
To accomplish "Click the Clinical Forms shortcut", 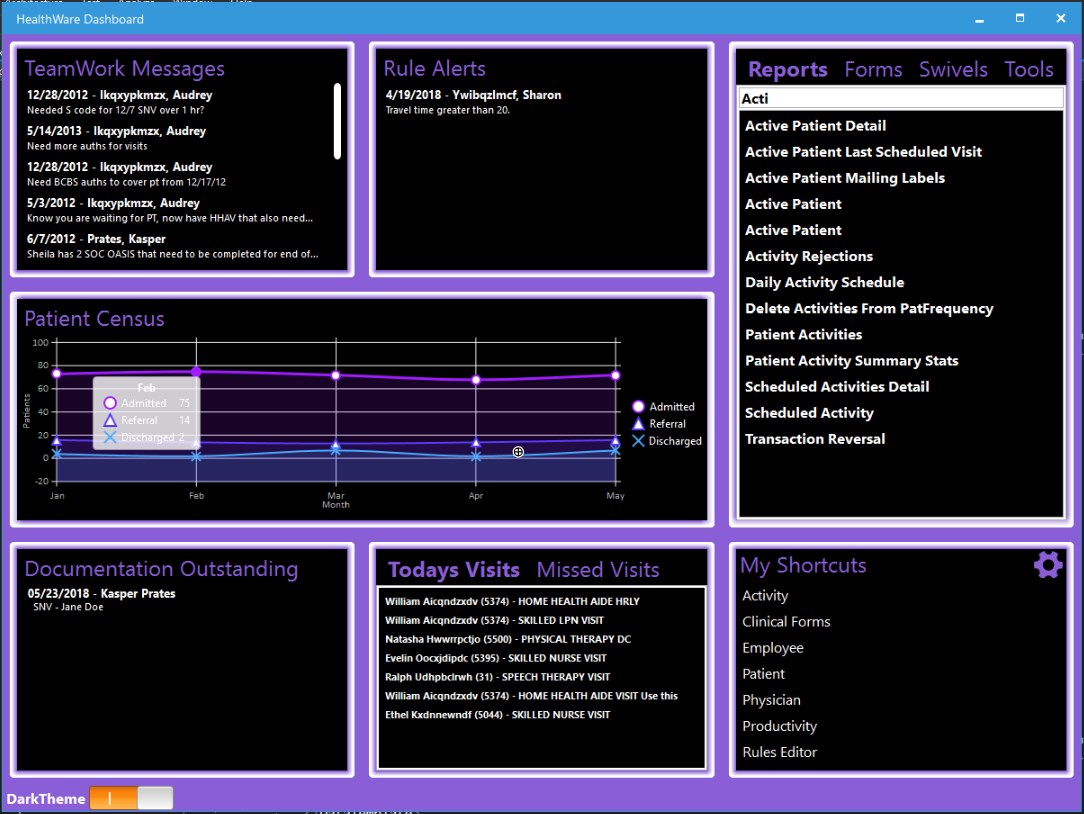I will point(786,621).
